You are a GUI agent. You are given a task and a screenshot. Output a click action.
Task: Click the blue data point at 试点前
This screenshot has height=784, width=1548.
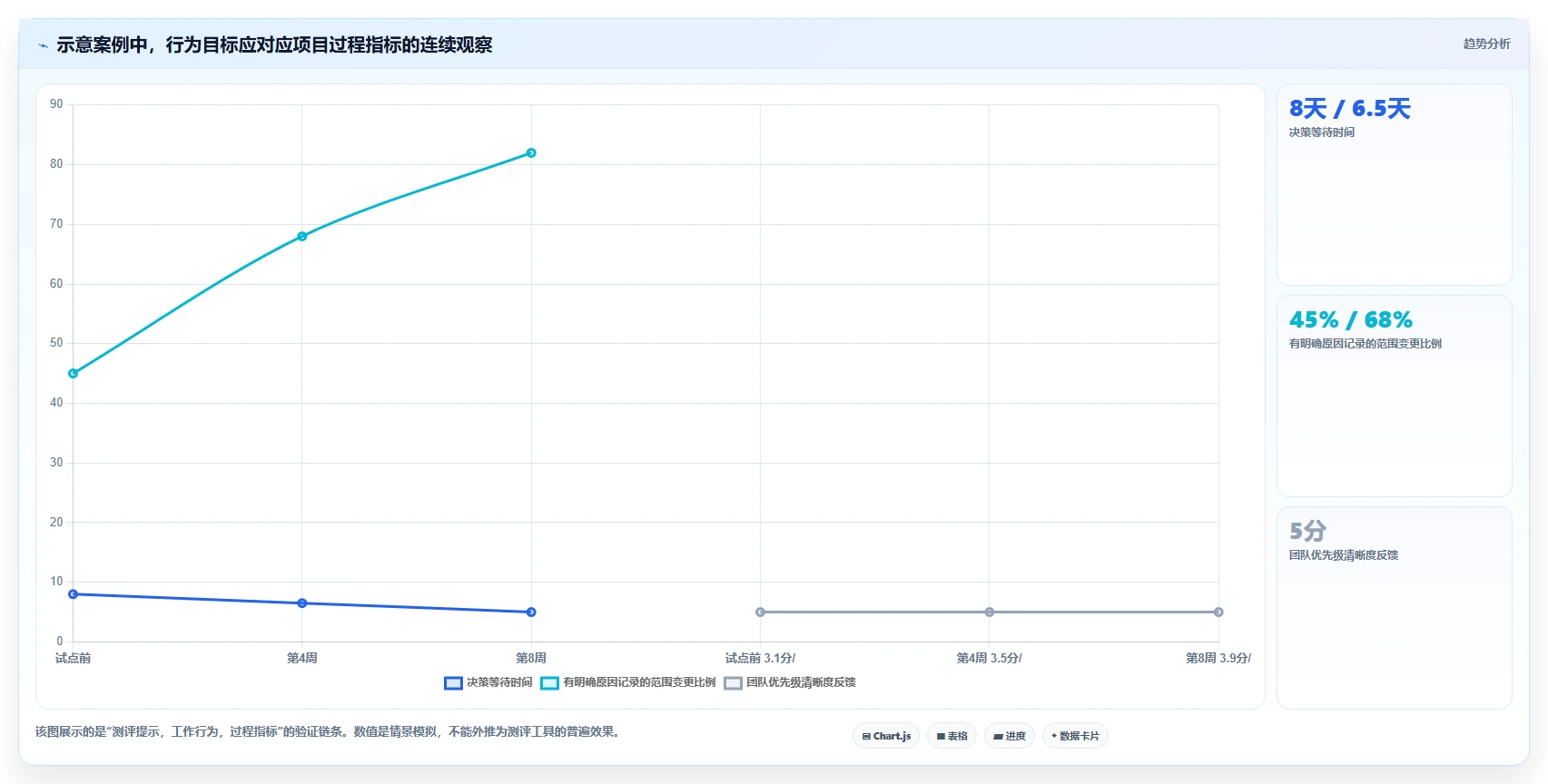point(74,594)
